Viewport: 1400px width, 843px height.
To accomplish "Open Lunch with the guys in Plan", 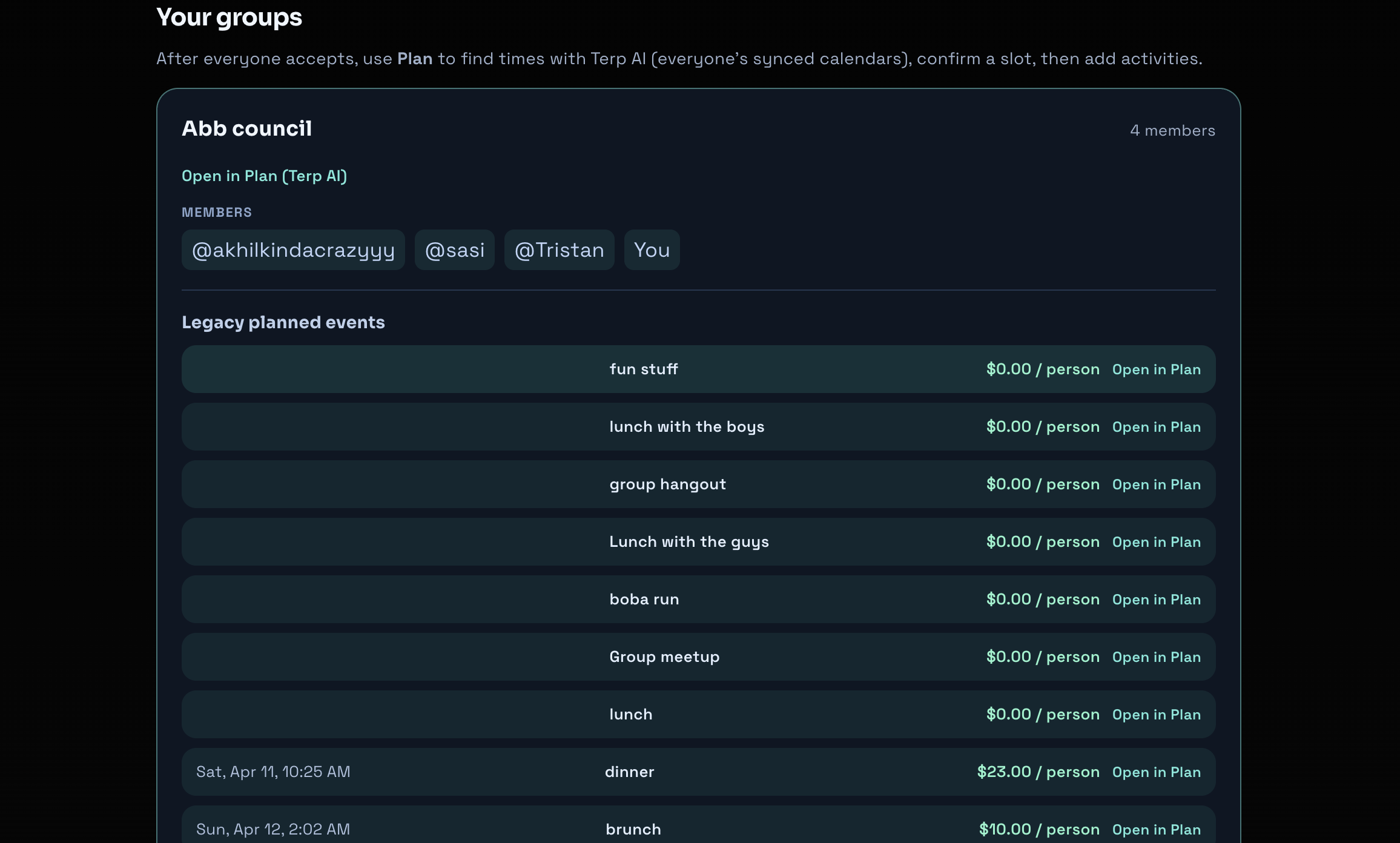I will pyautogui.click(x=1156, y=542).
